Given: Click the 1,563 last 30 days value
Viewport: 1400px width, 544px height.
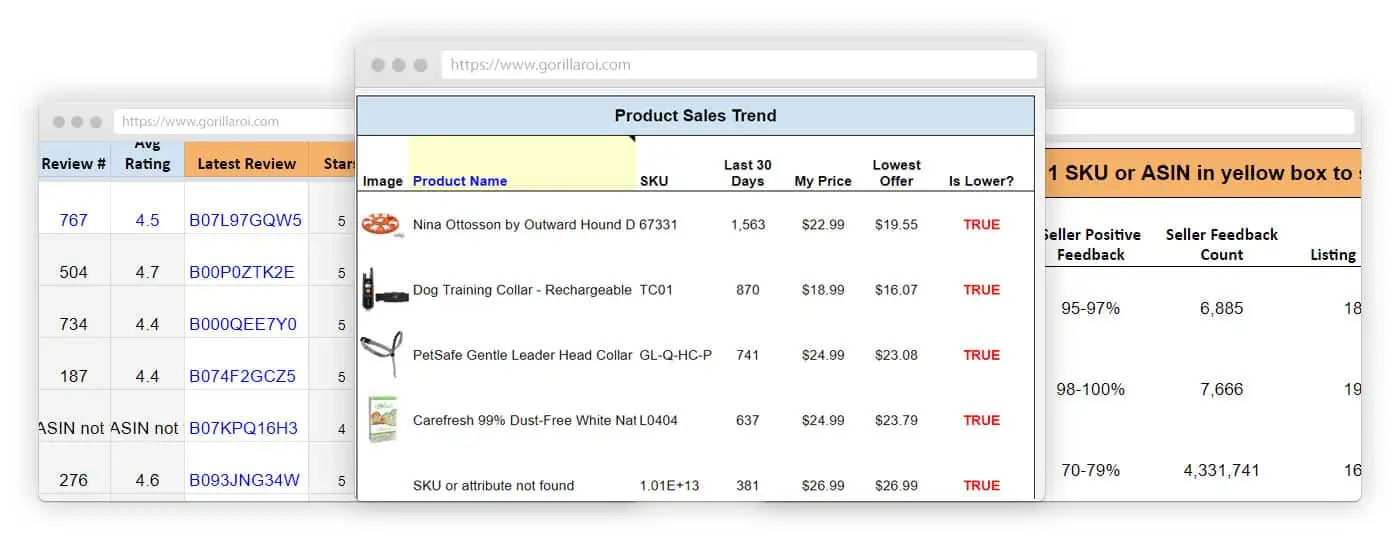Looking at the screenshot, I should coord(748,225).
